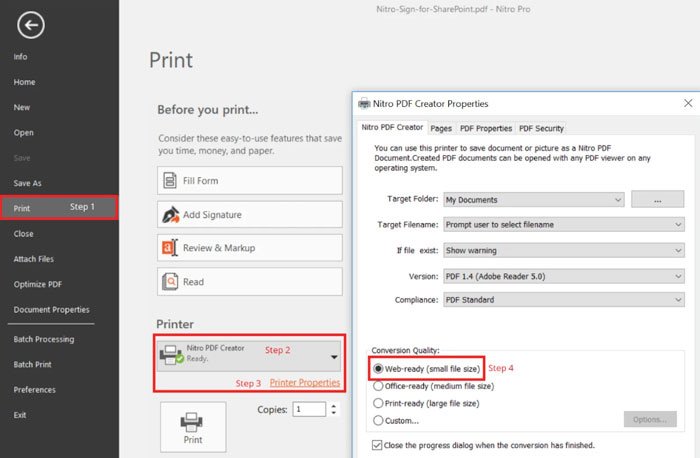Switch to PDF Security tab
700x458 pixels.
pos(541,129)
